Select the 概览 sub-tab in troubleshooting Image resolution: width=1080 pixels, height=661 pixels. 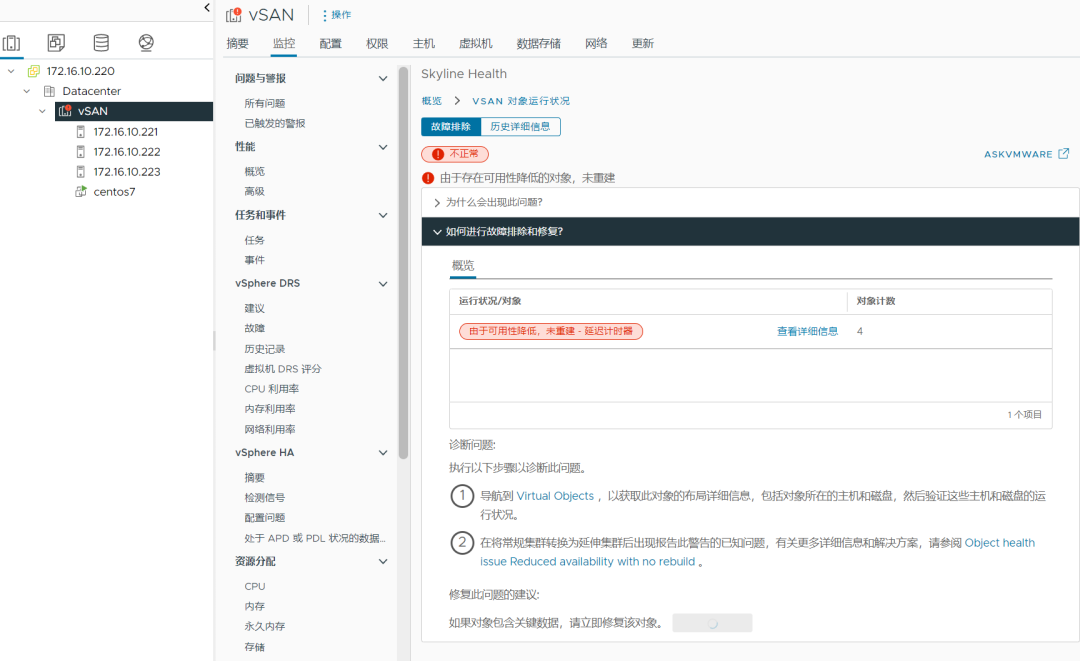click(463, 265)
